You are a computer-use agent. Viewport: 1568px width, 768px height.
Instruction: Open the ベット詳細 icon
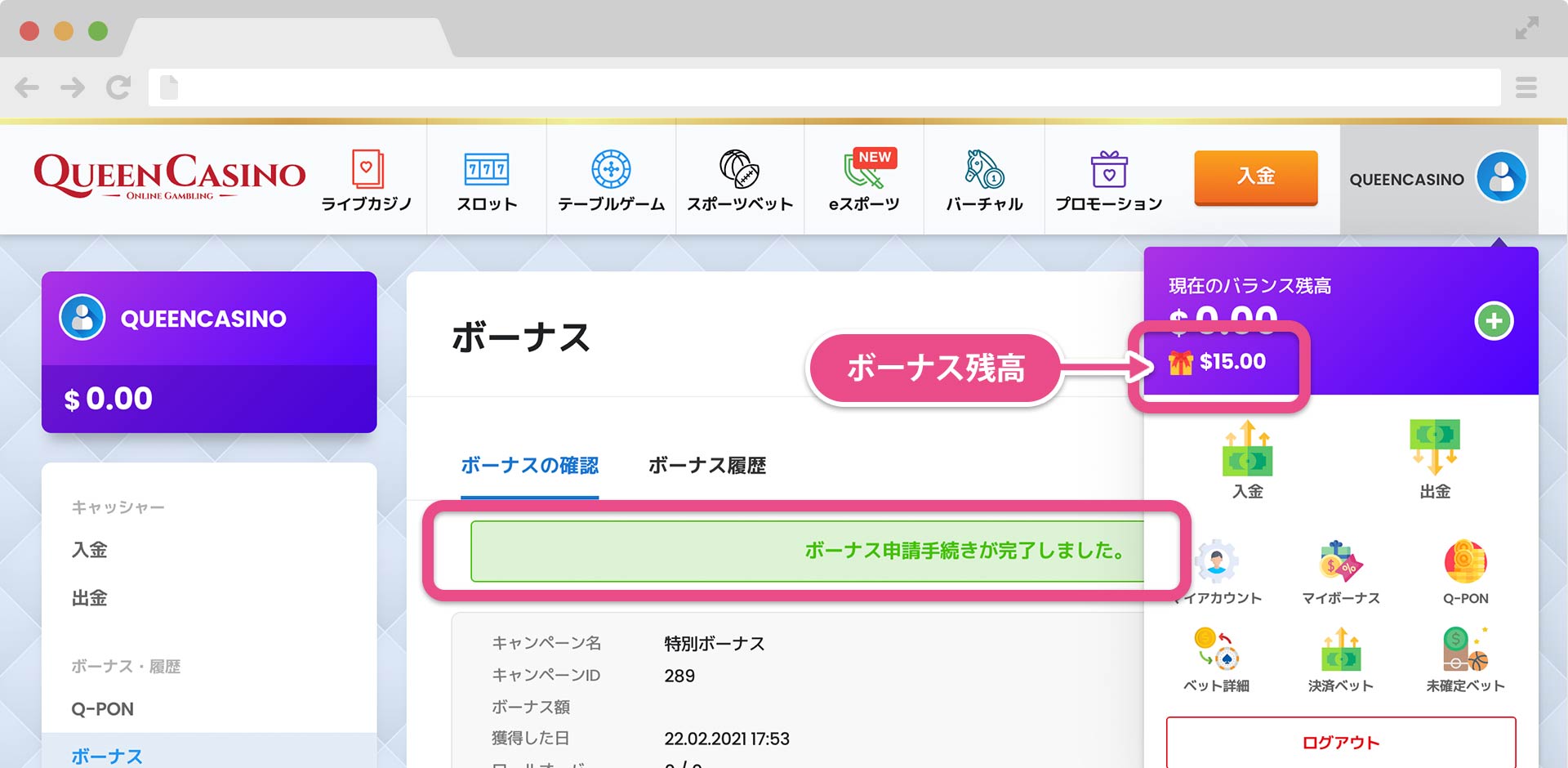click(1217, 649)
